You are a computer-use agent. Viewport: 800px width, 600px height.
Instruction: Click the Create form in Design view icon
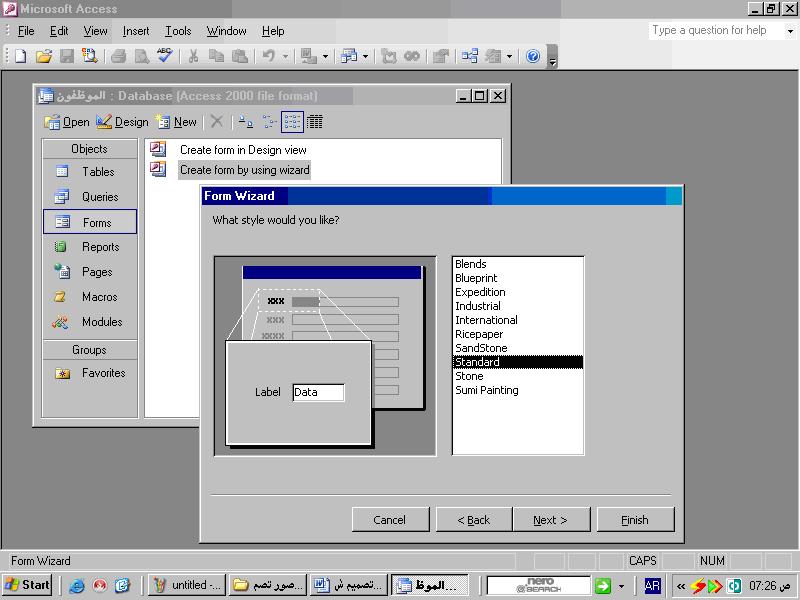pos(158,149)
